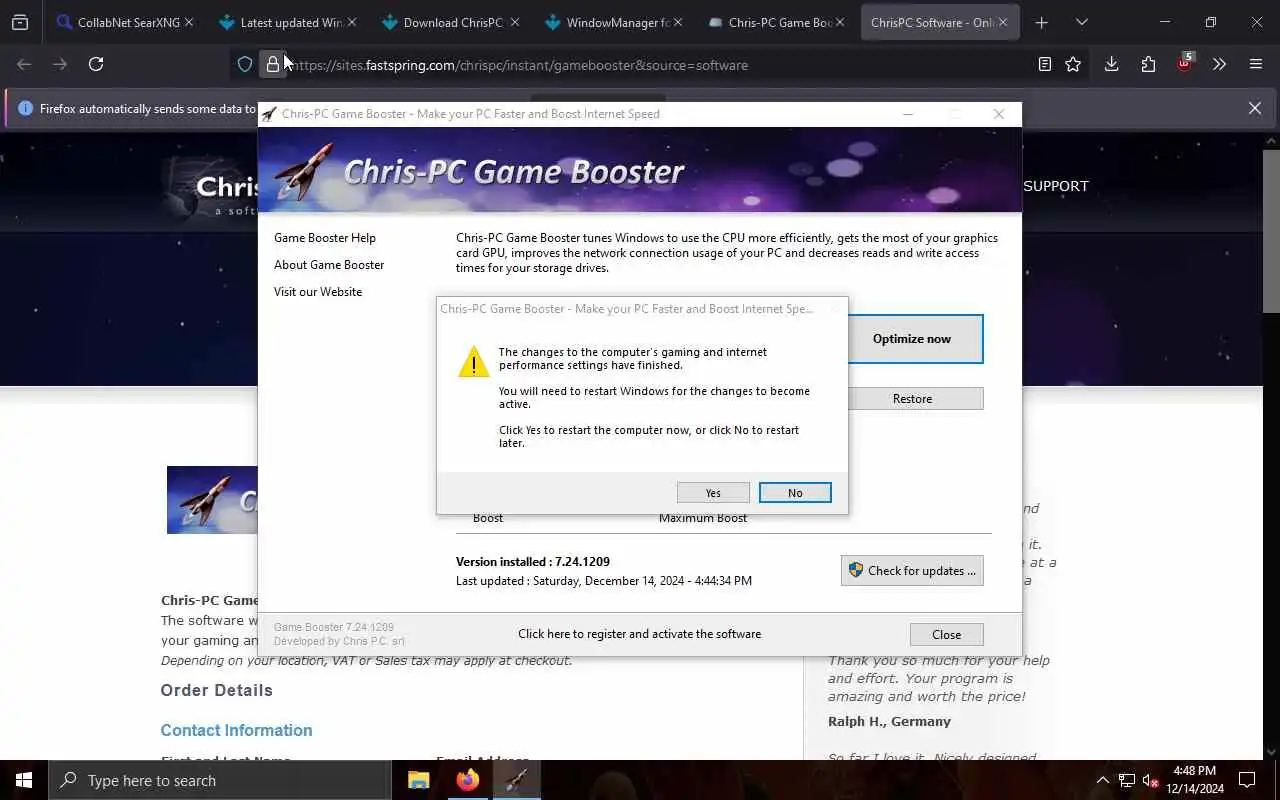Open tracking protection shield icon
The height and width of the screenshot is (800, 1280).
(x=245, y=65)
